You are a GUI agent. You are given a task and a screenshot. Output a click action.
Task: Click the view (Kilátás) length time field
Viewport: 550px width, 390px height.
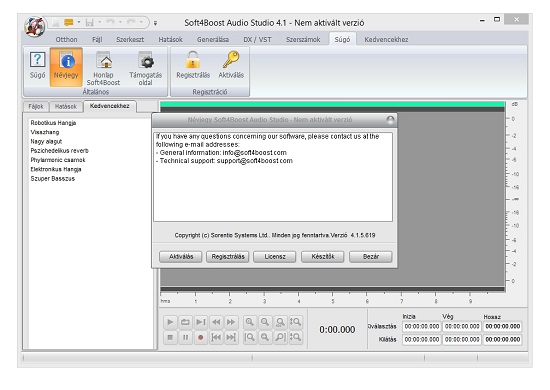click(503, 340)
